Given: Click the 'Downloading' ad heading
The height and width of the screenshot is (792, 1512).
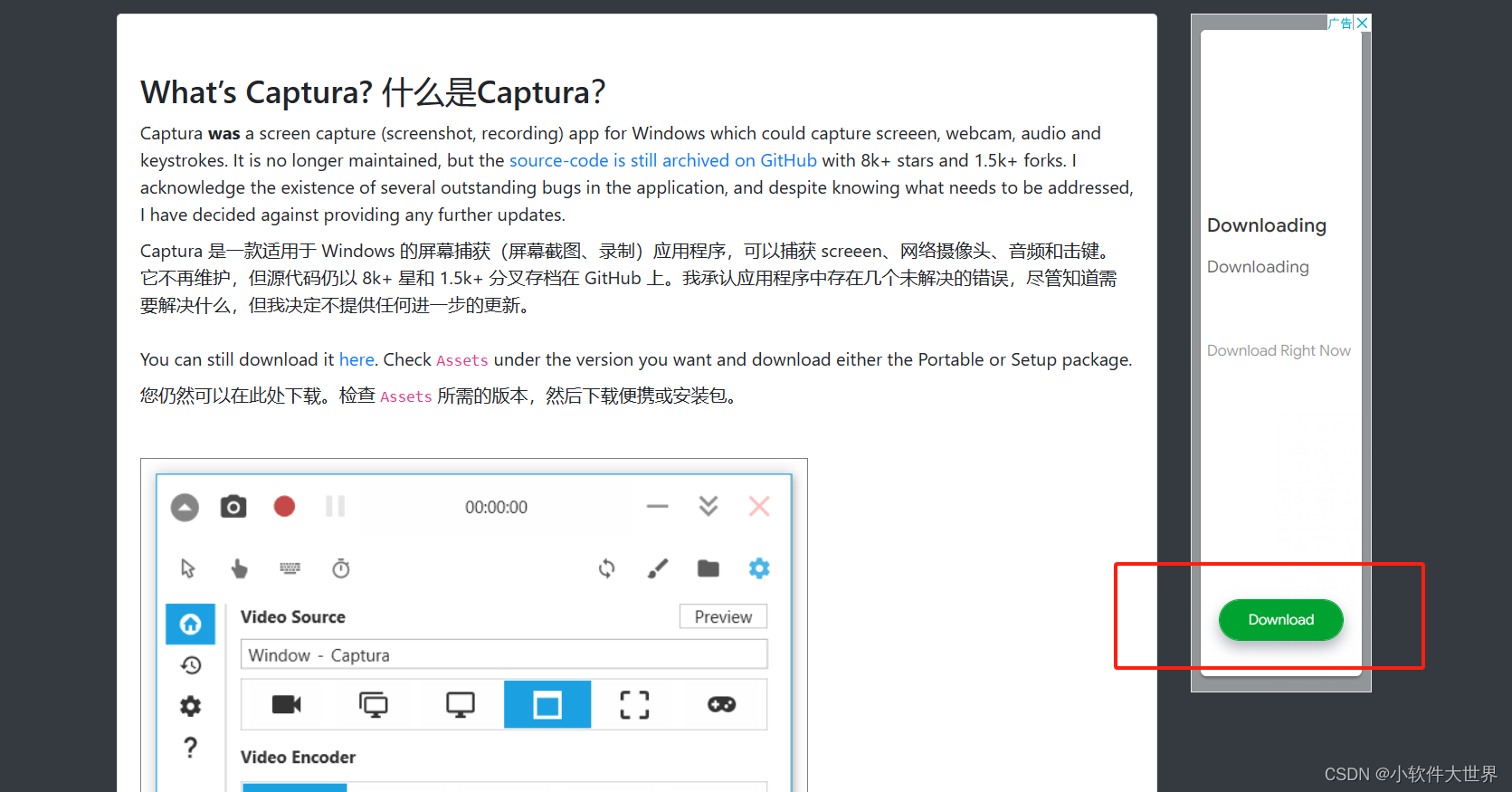Looking at the screenshot, I should pos(1267,225).
